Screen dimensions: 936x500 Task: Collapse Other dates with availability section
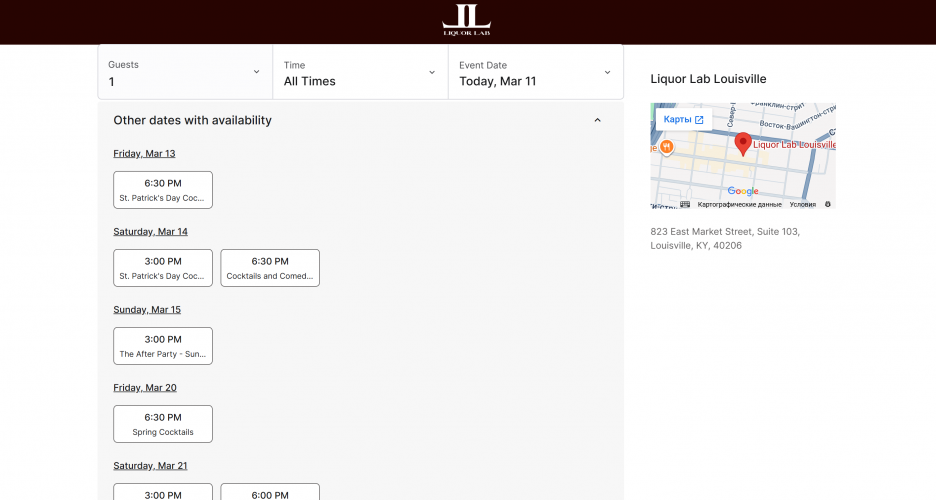tap(597, 121)
